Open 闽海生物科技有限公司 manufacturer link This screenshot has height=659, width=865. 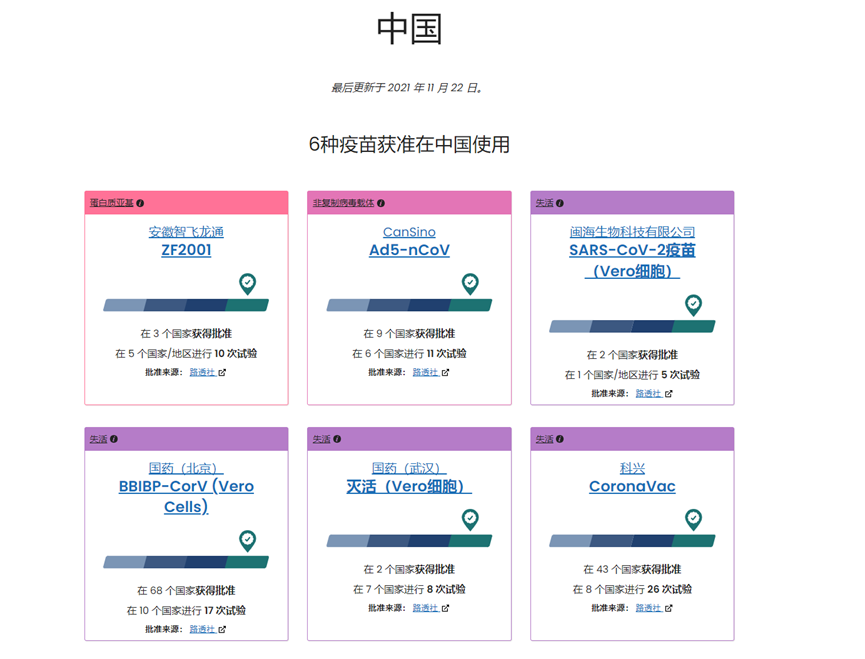click(x=632, y=232)
